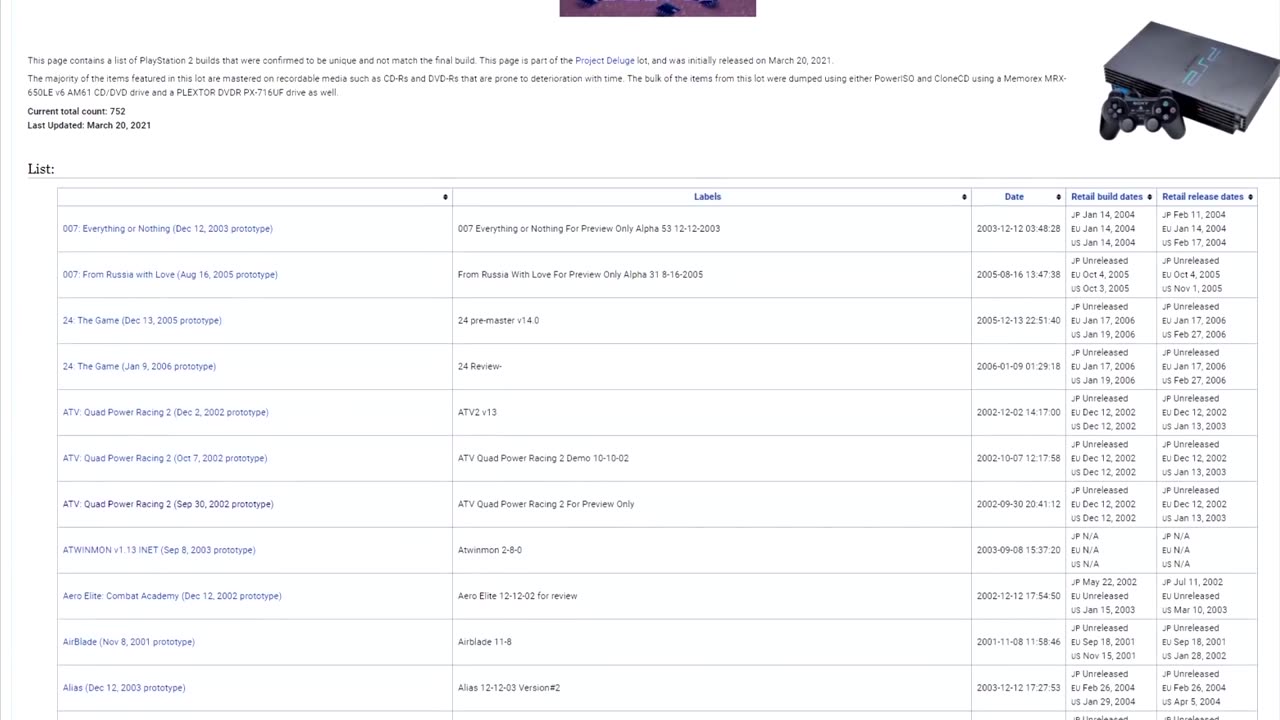Image resolution: width=1280 pixels, height=720 pixels.
Task: Sort by Retail build dates arrows
Action: click(1149, 197)
